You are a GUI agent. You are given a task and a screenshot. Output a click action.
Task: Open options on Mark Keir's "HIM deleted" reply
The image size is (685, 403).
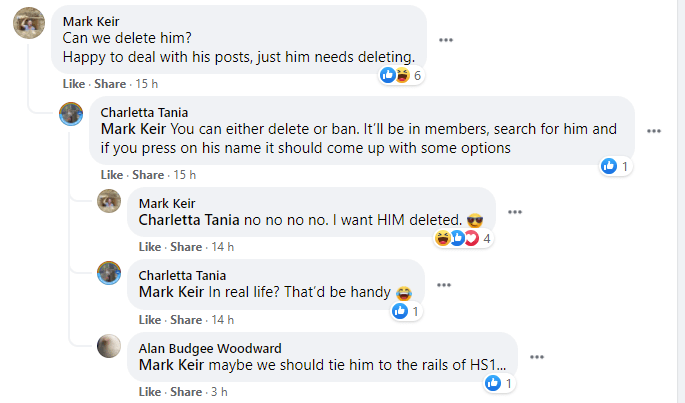point(515,212)
